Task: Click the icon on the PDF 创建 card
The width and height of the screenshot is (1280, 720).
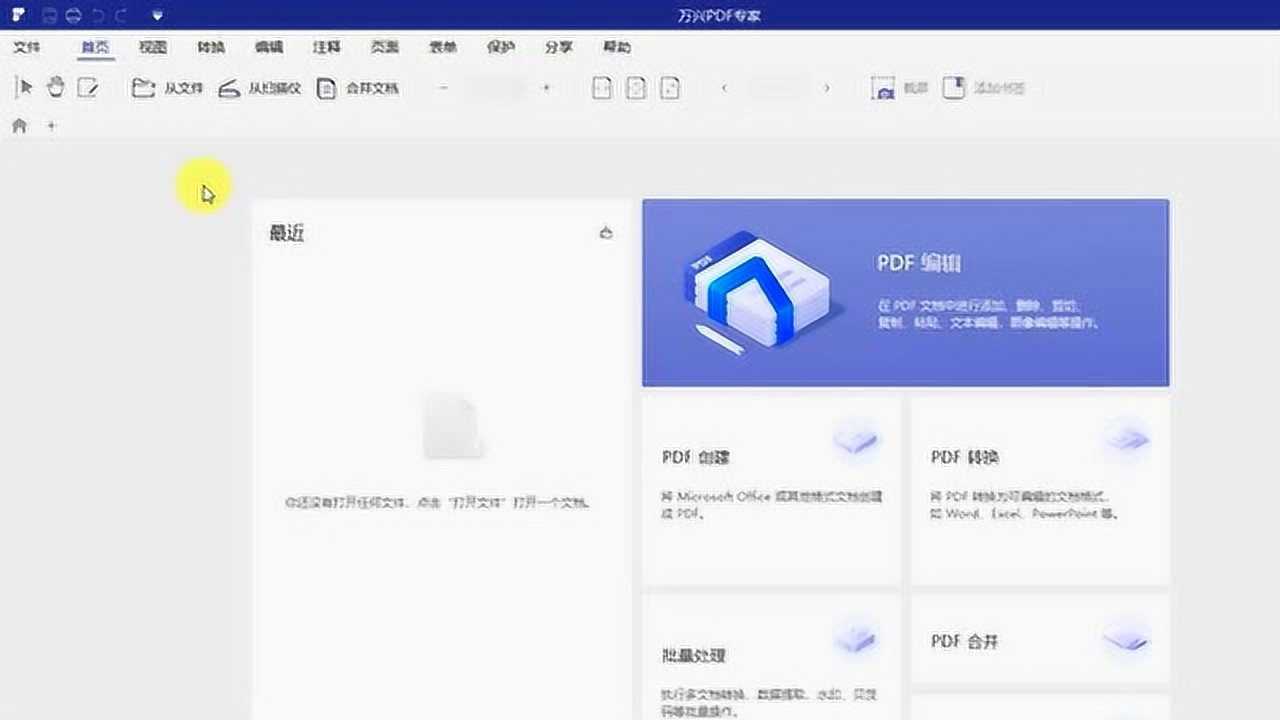Action: click(856, 439)
